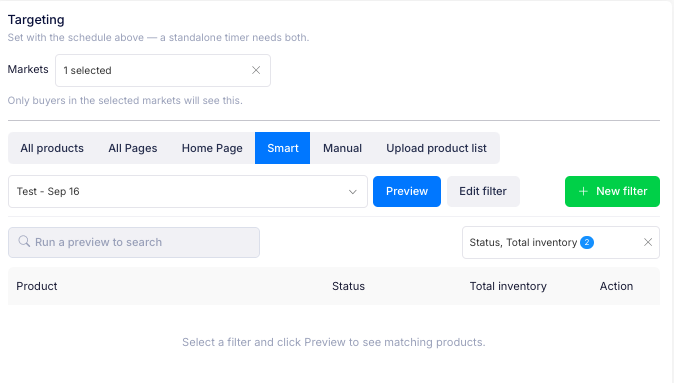Click the Edit filter button
This screenshot has width=674, height=383.
pos(483,191)
